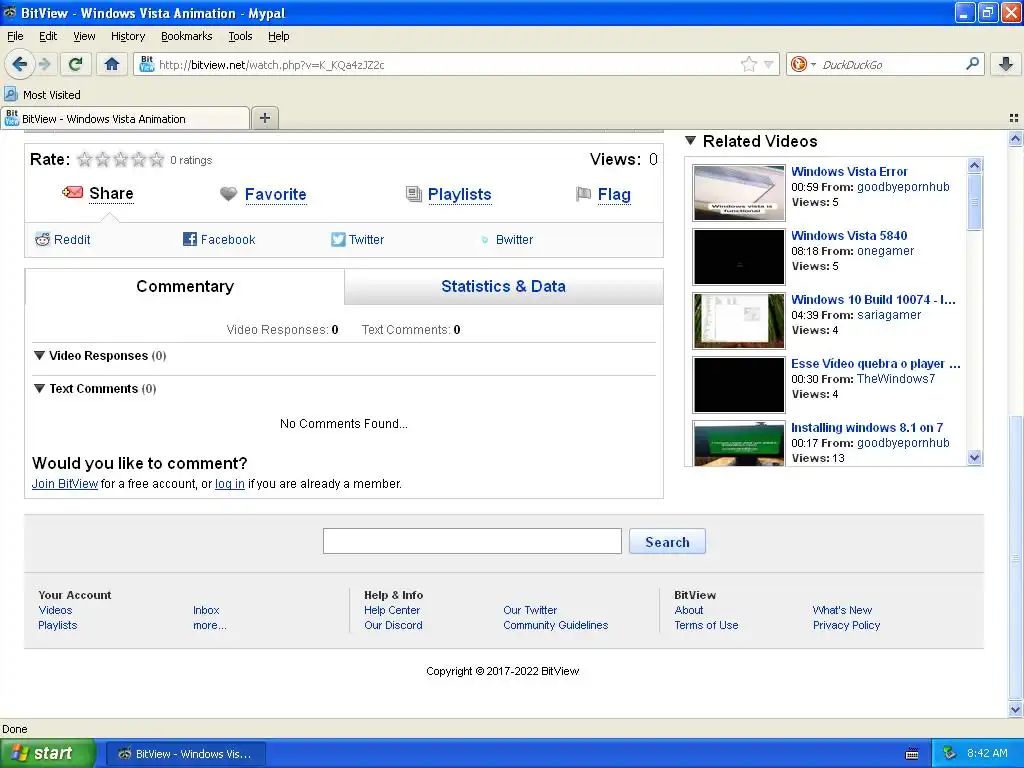Collapse the Related Videos panel
Screen dimensions: 1024x768
pyautogui.click(x=690, y=140)
